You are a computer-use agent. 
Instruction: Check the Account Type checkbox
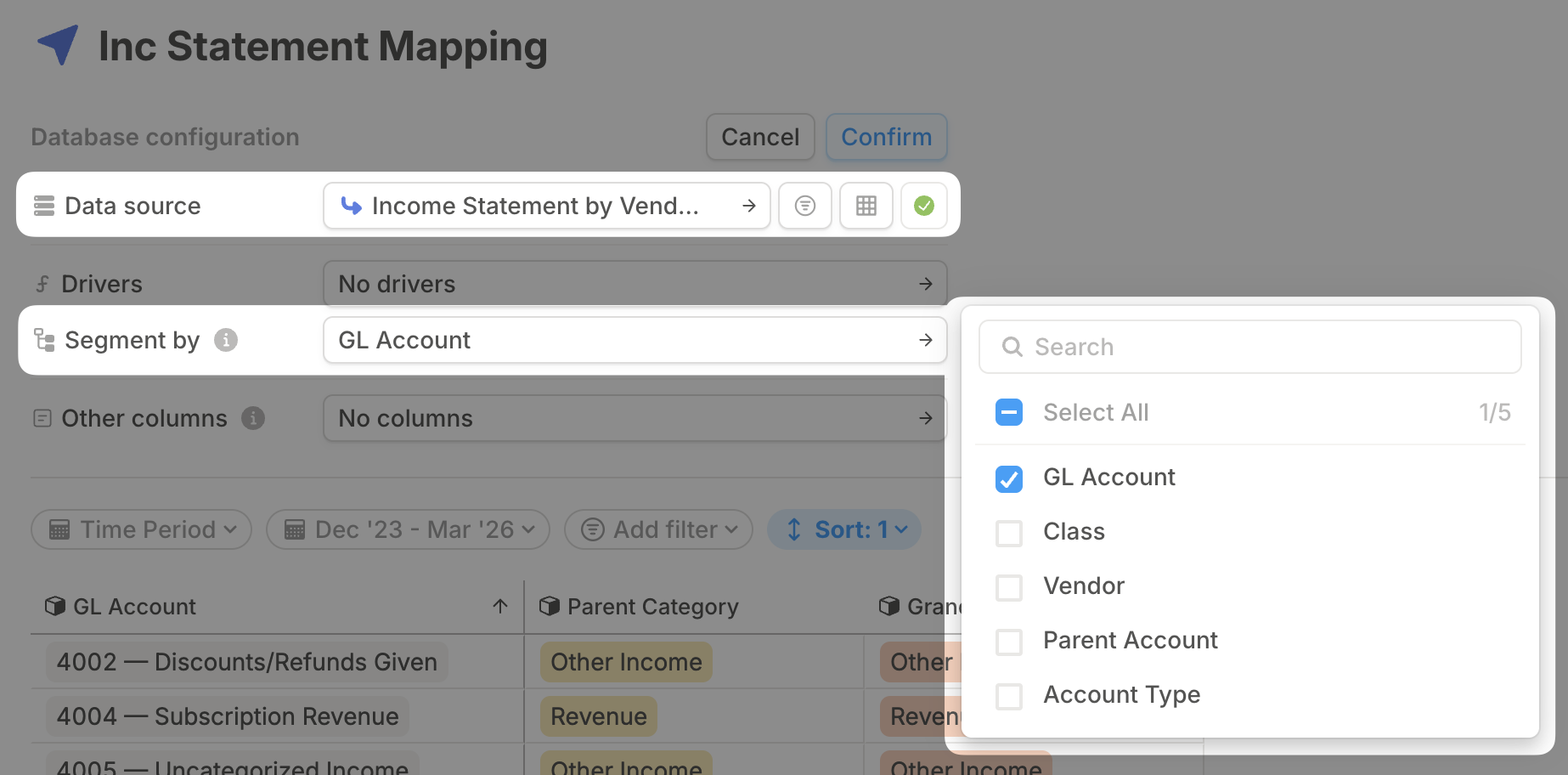tap(1009, 697)
